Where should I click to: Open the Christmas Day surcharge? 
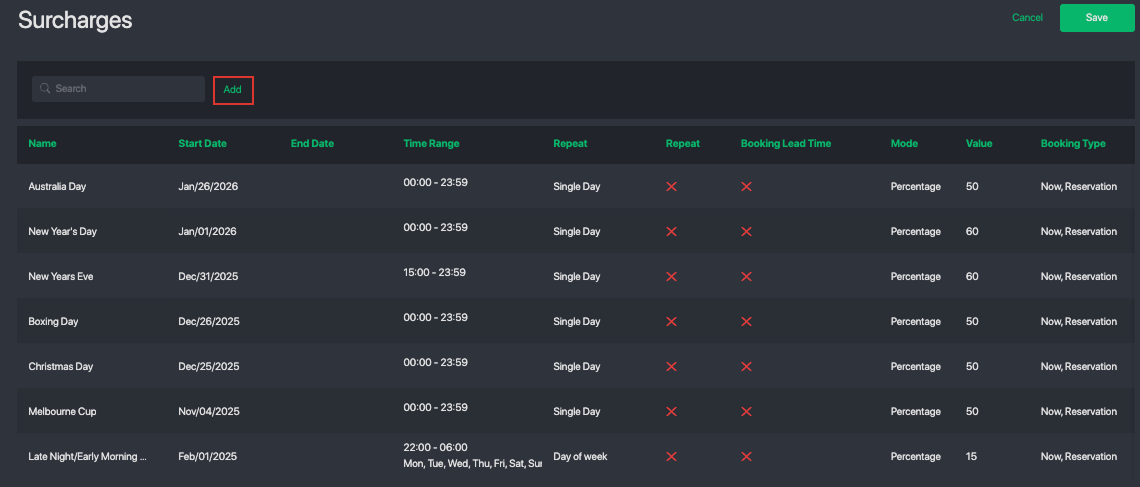coord(61,366)
